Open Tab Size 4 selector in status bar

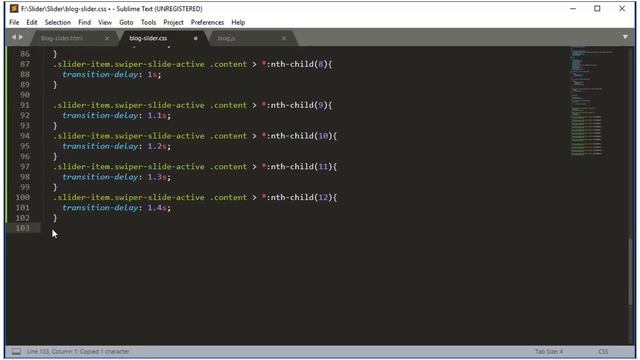(549, 351)
